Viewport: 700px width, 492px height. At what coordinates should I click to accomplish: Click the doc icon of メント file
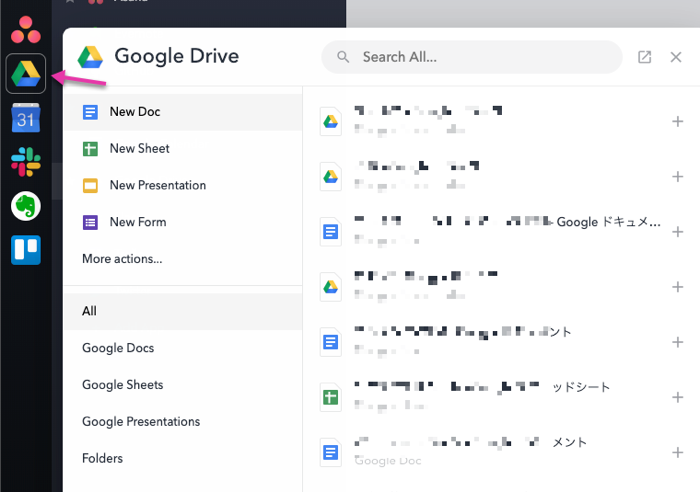pos(330,453)
